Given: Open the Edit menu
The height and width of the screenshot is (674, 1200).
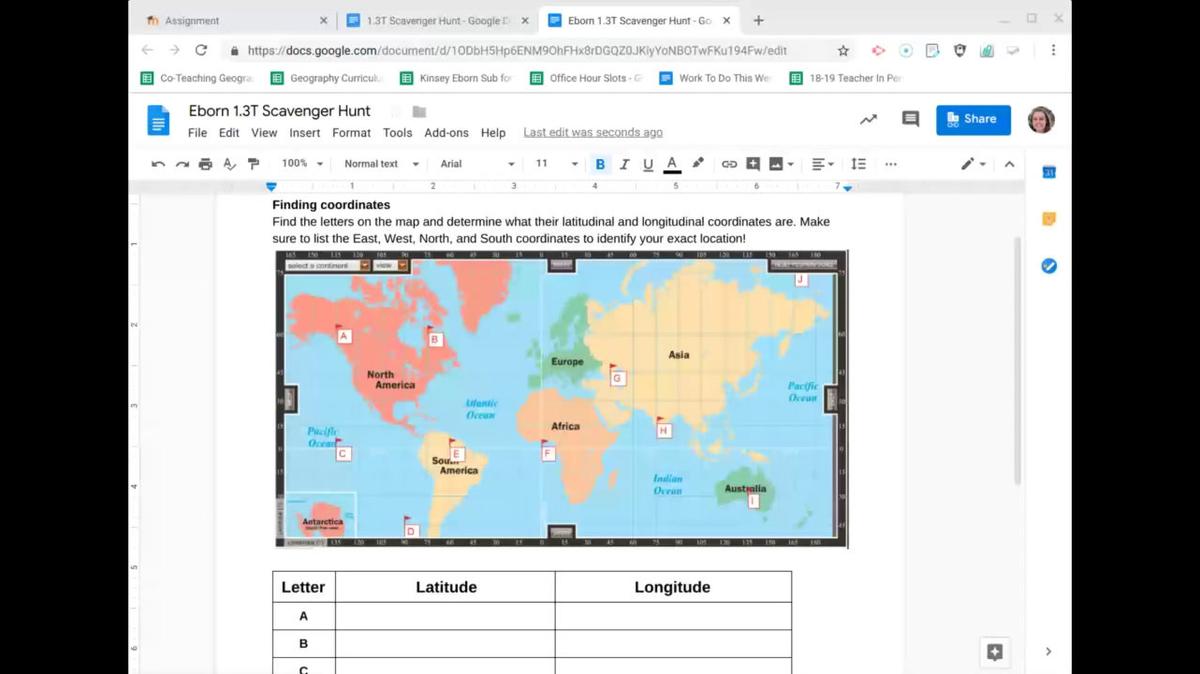Looking at the screenshot, I should (229, 132).
